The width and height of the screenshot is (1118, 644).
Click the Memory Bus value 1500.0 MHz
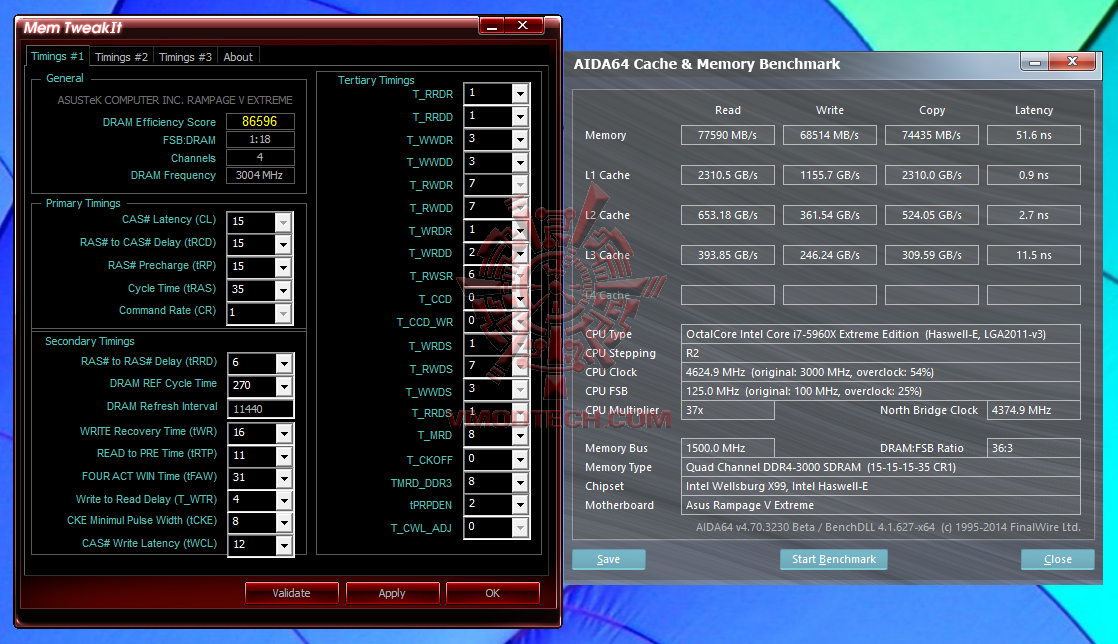[x=727, y=448]
